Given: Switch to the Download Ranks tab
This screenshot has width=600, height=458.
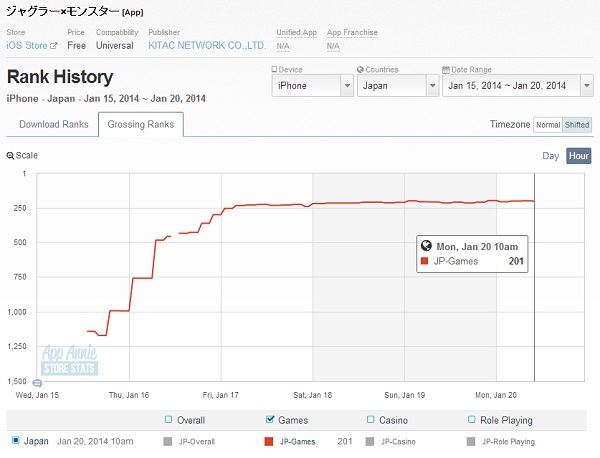Looking at the screenshot, I should pos(54,124).
